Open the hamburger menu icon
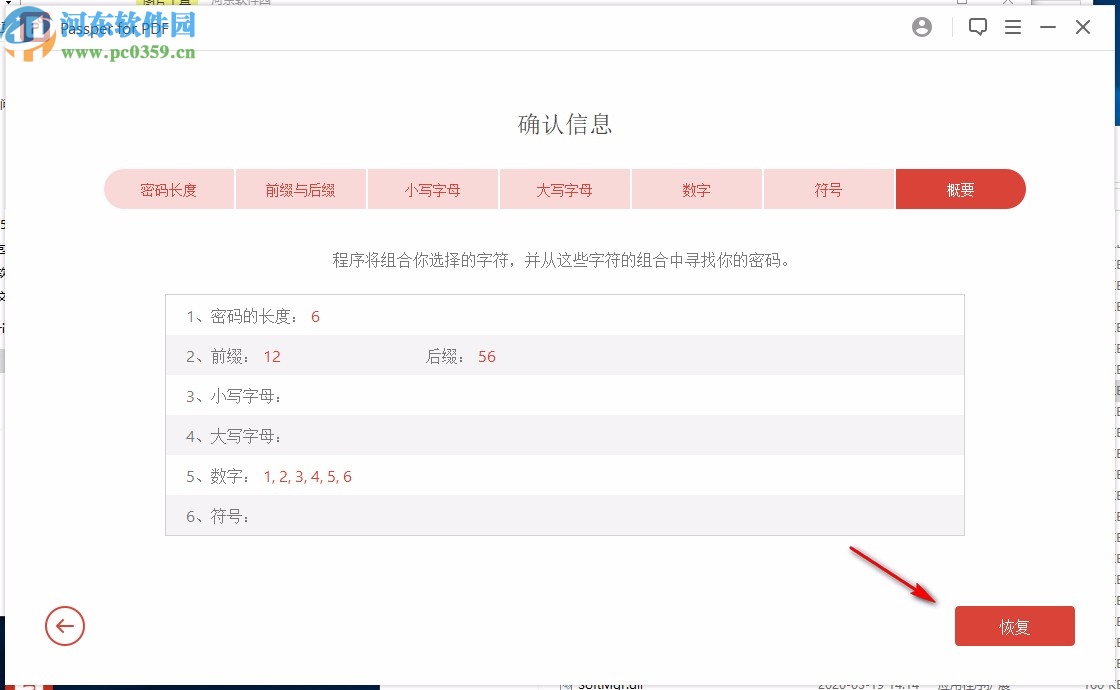The width and height of the screenshot is (1120, 690). (x=1013, y=27)
